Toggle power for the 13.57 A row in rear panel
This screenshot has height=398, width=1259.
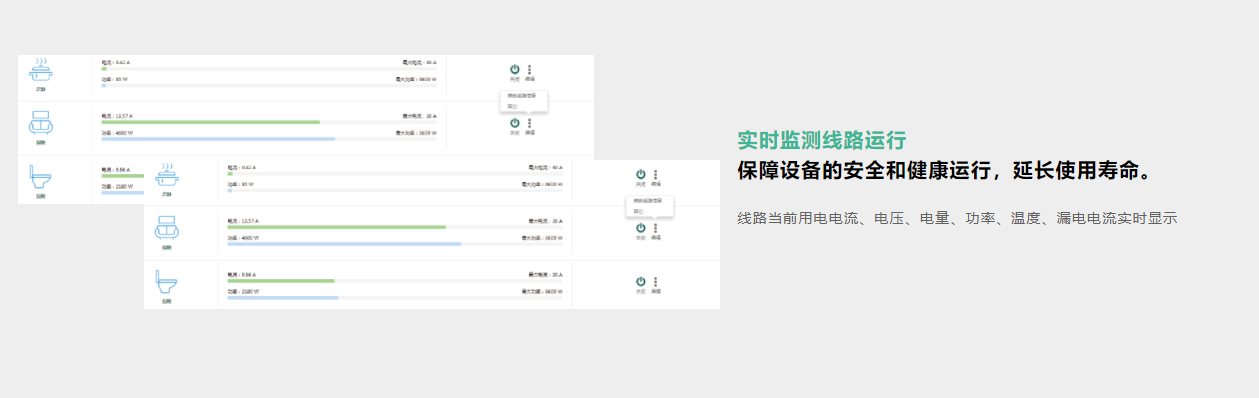tap(515, 123)
